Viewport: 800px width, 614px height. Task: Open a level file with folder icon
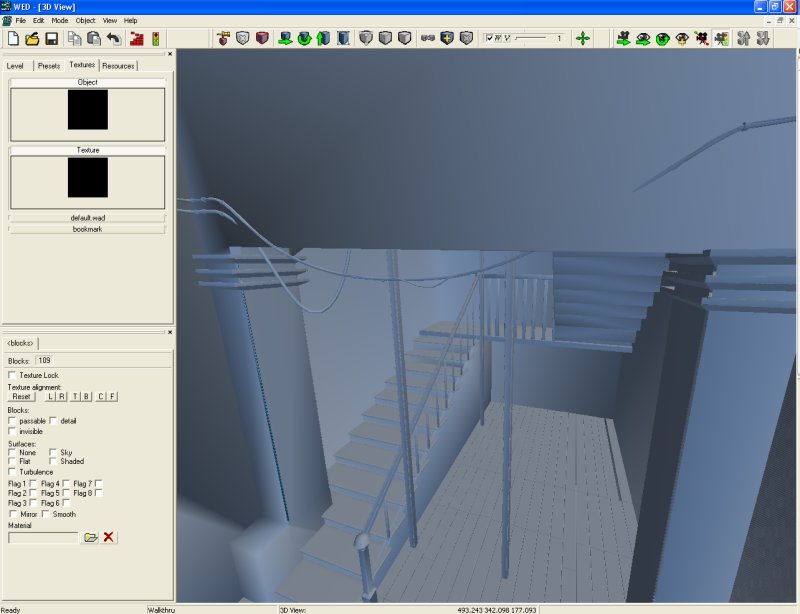coord(32,39)
